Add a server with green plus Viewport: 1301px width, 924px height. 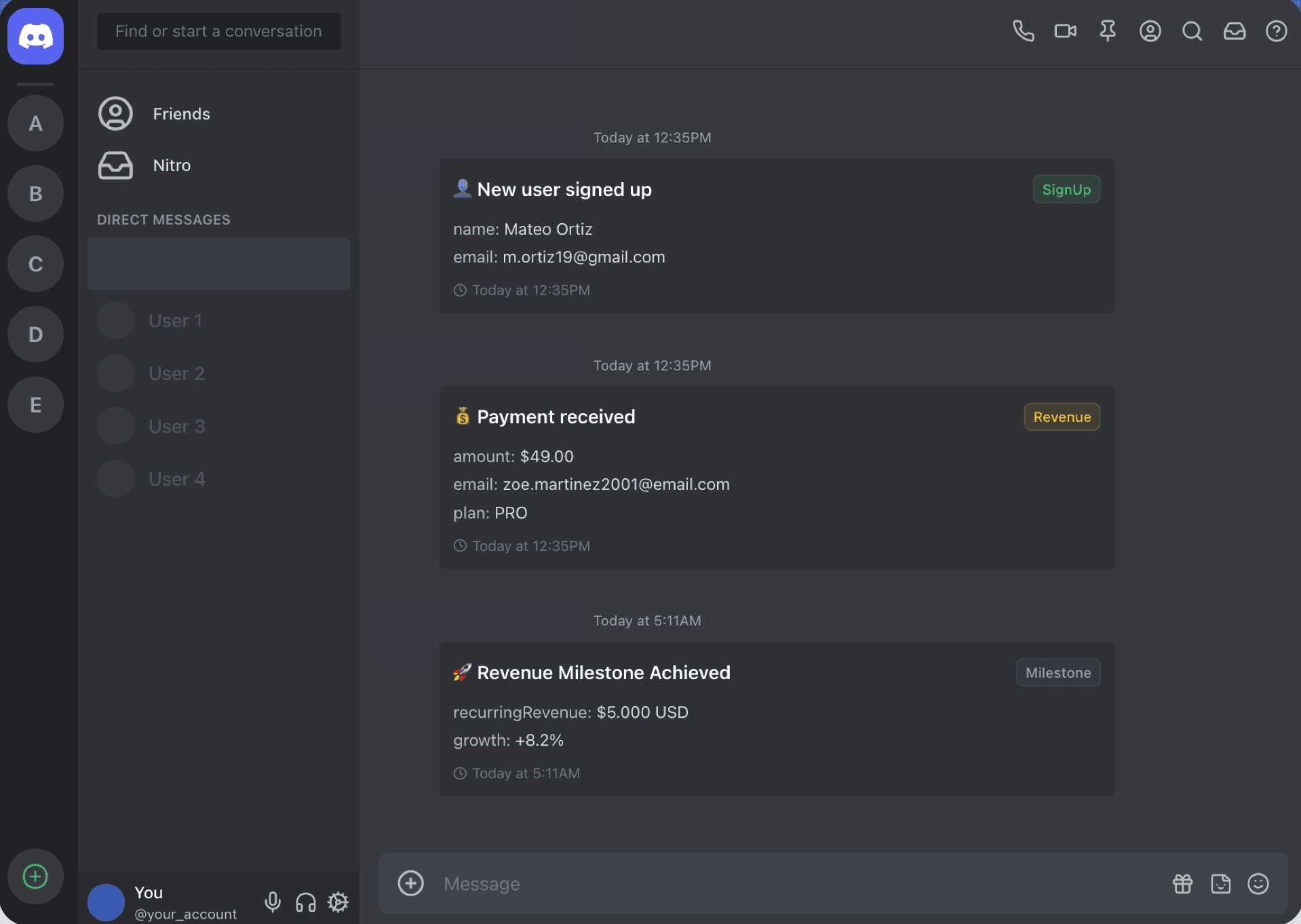click(x=35, y=877)
